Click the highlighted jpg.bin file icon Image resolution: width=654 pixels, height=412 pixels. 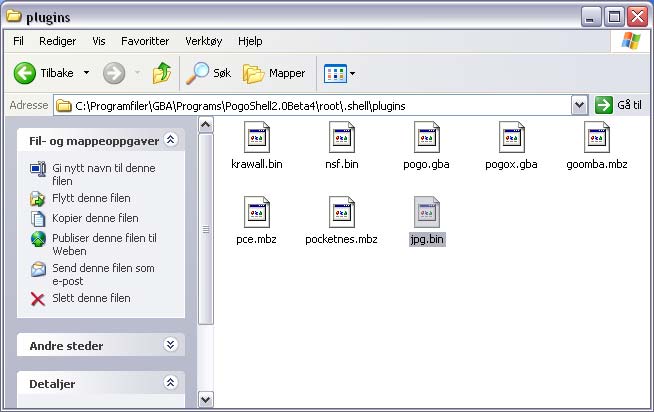[x=427, y=212]
